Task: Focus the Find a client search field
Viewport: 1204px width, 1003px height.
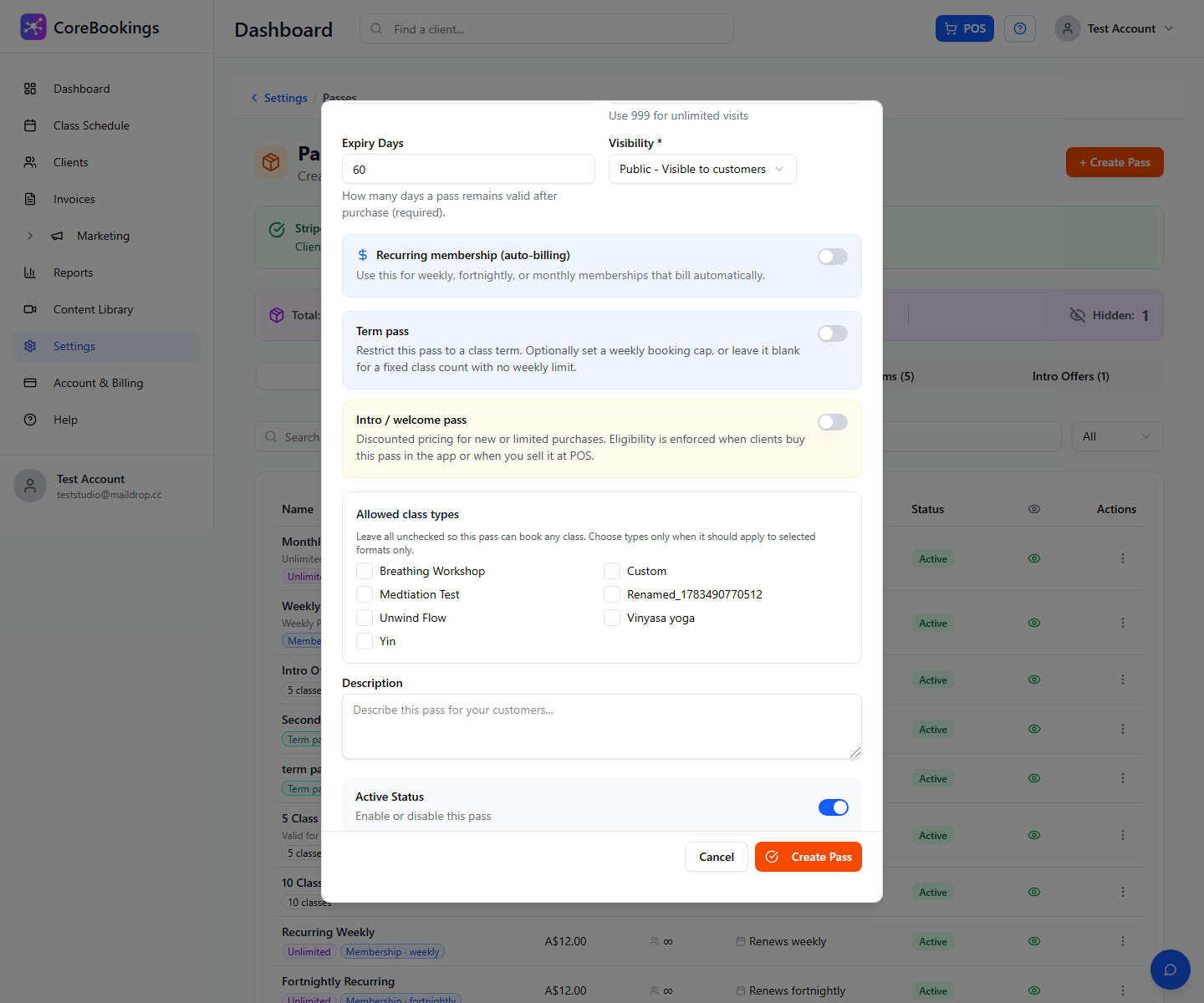Action: [547, 28]
